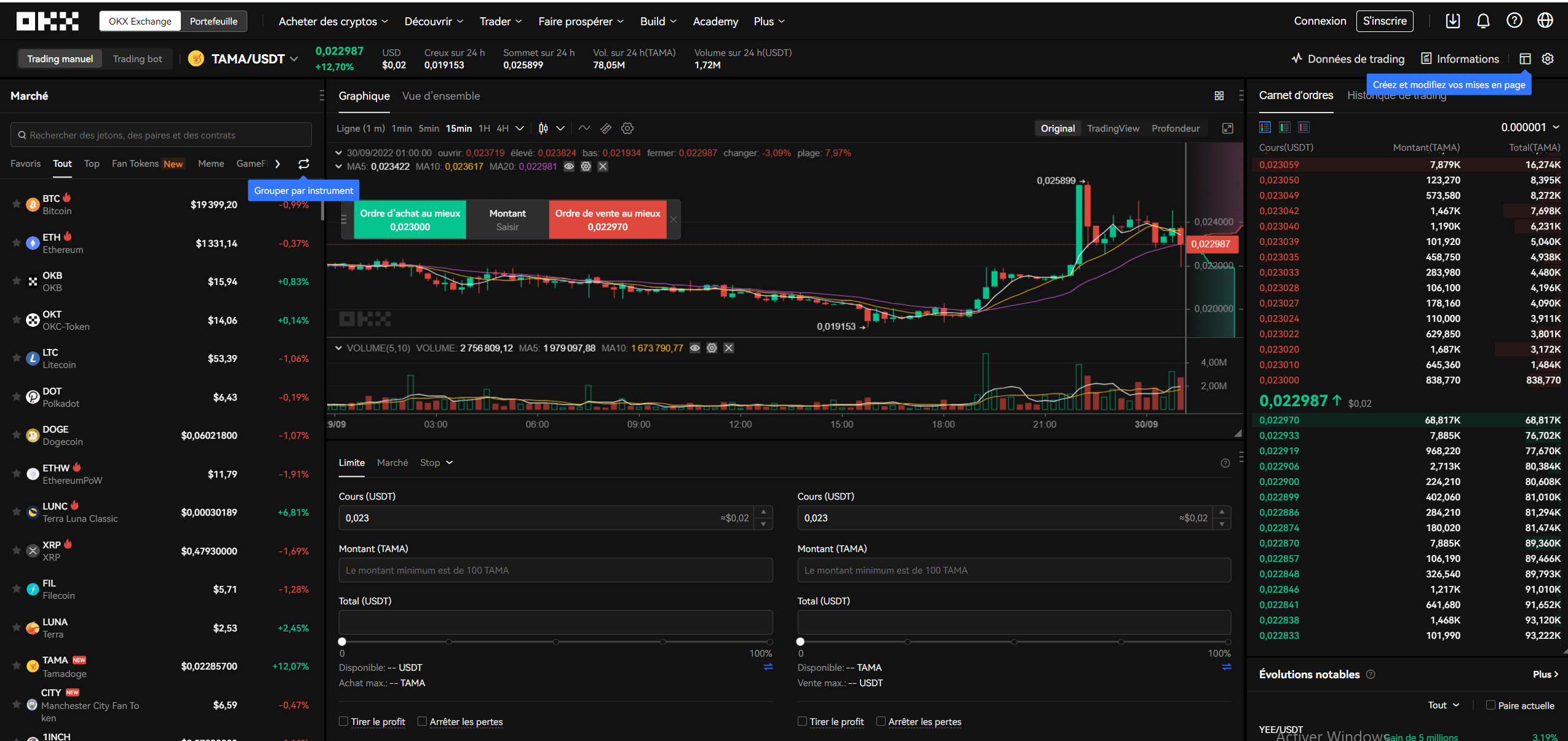Expand the chart to fullscreen
Screen dimensions: 1568x741
1228,128
